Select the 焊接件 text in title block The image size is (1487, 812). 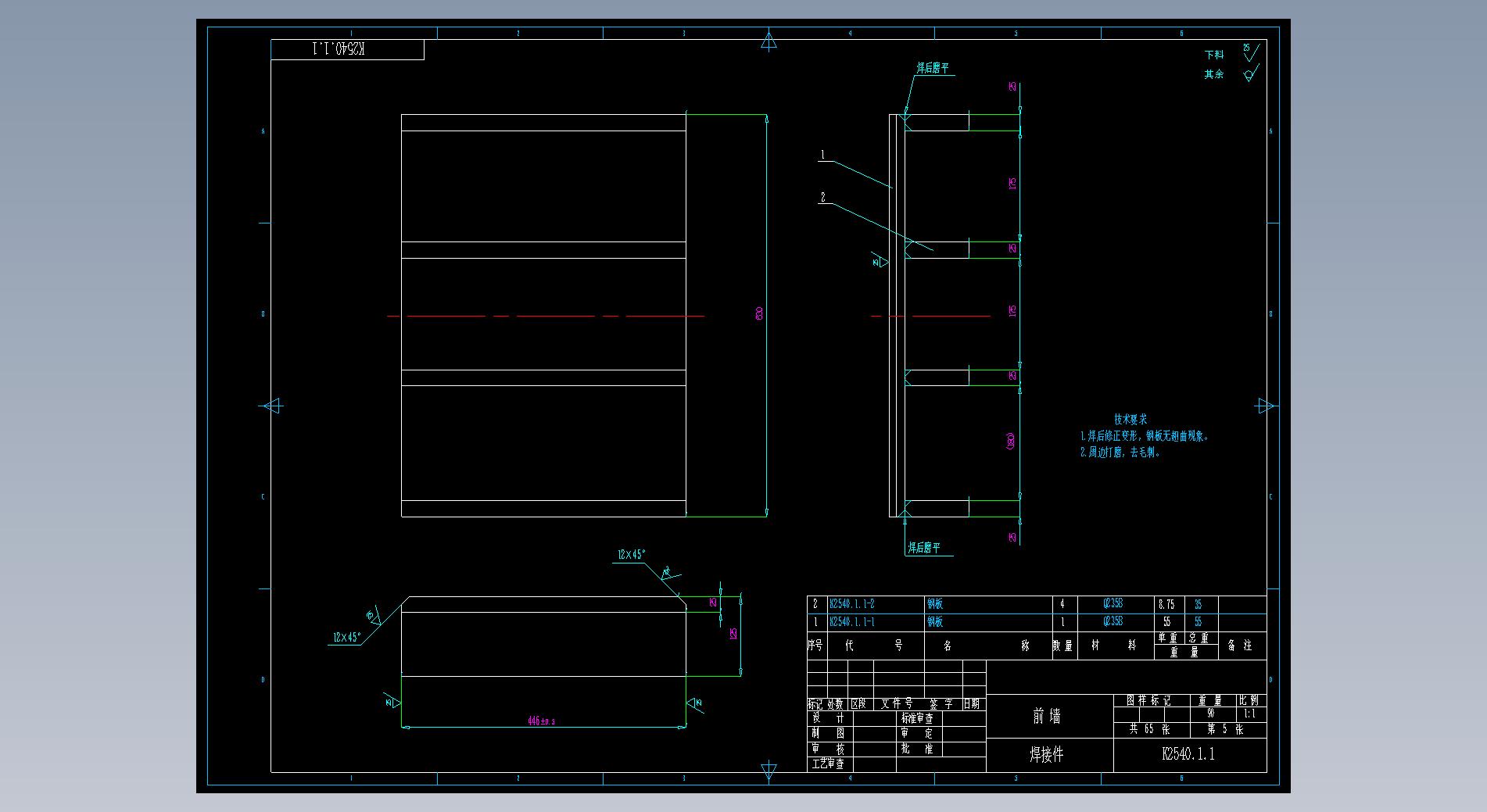pos(1046,754)
